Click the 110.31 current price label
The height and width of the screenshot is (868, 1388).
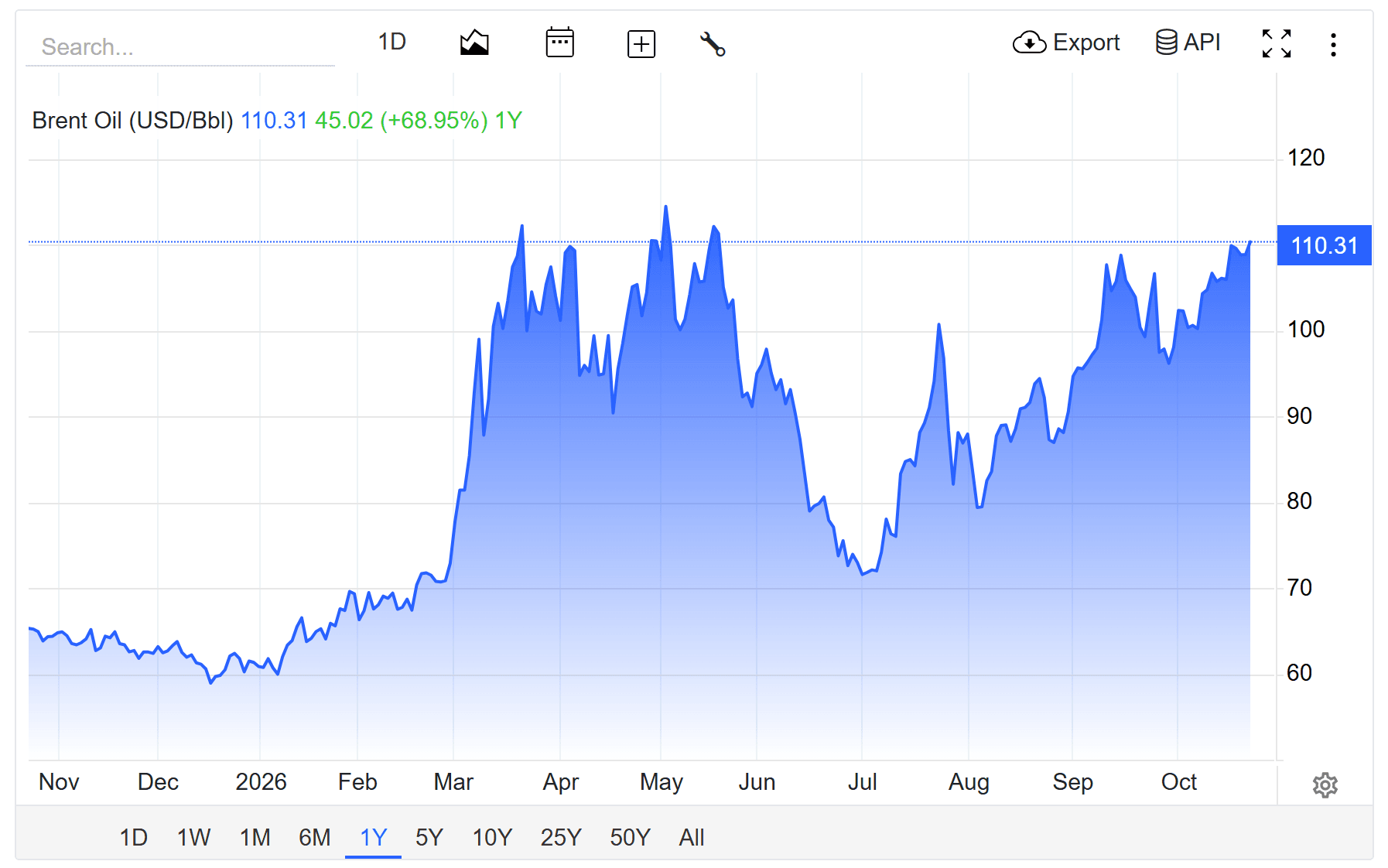tap(1324, 245)
